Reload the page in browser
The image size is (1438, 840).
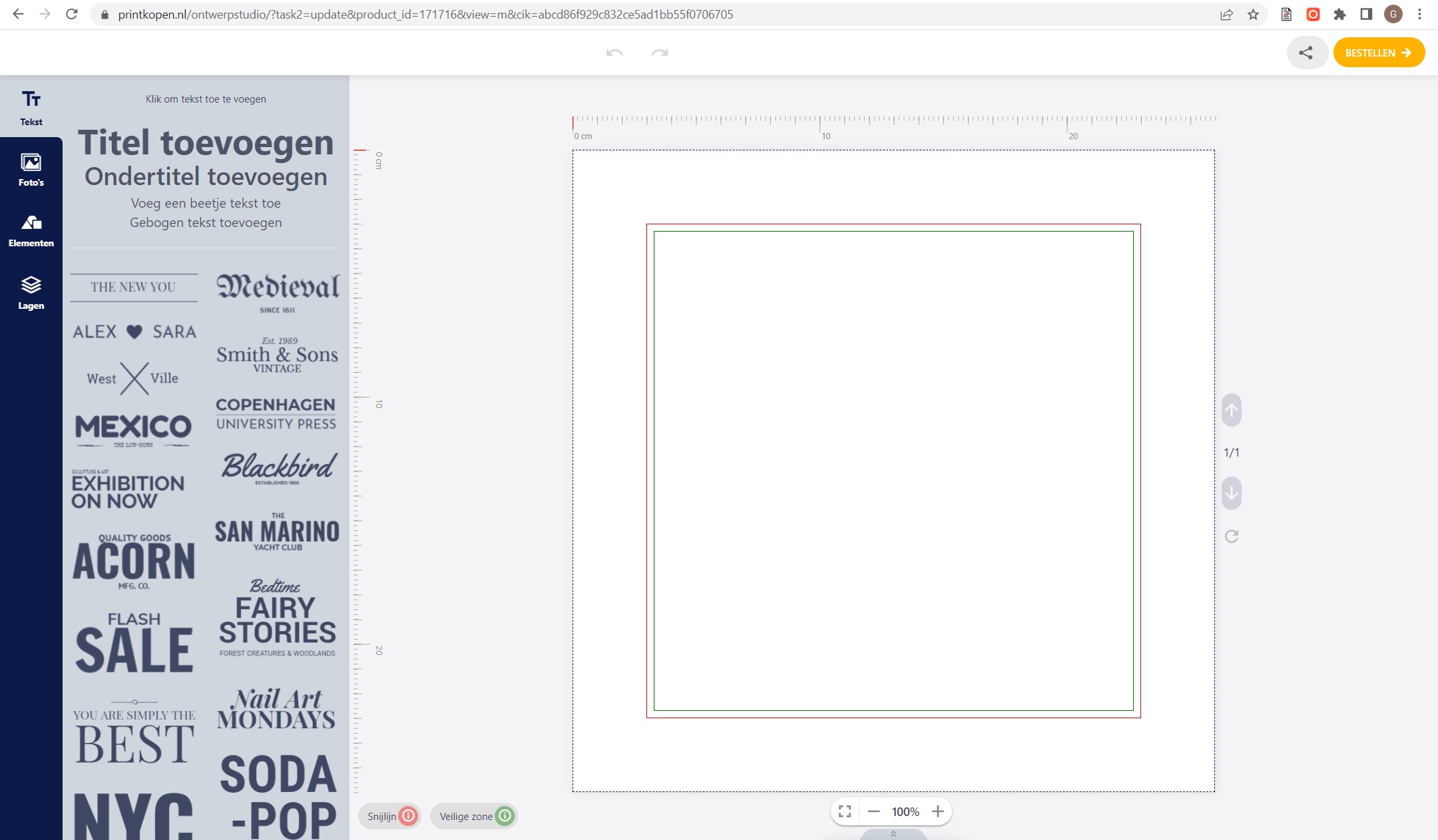[x=71, y=14]
